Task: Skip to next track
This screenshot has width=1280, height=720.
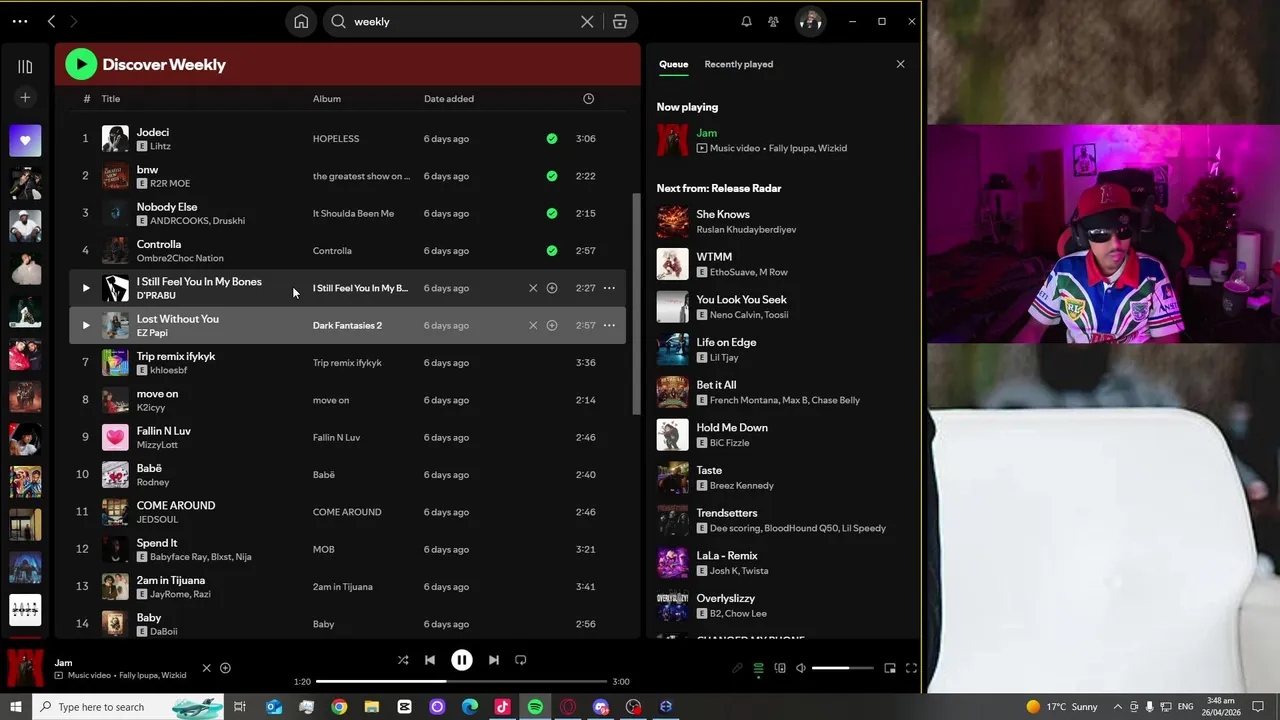Action: (x=493, y=660)
